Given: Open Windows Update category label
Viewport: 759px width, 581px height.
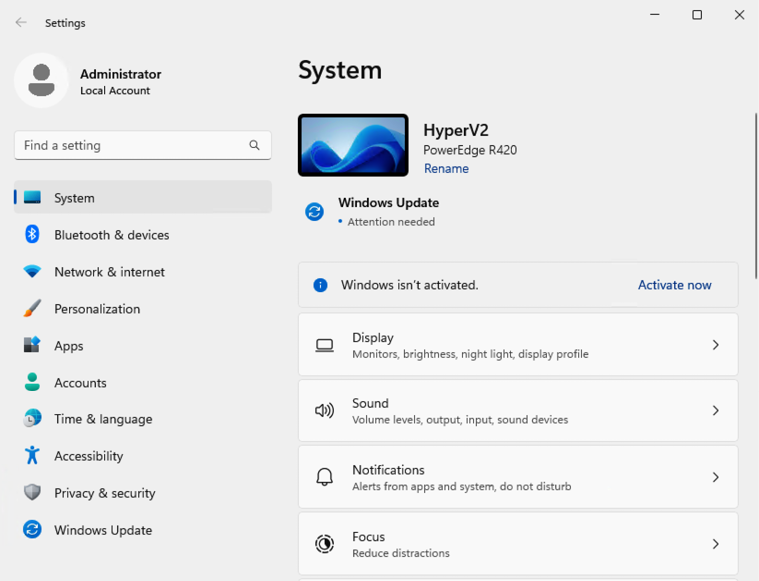Looking at the screenshot, I should [x=103, y=530].
